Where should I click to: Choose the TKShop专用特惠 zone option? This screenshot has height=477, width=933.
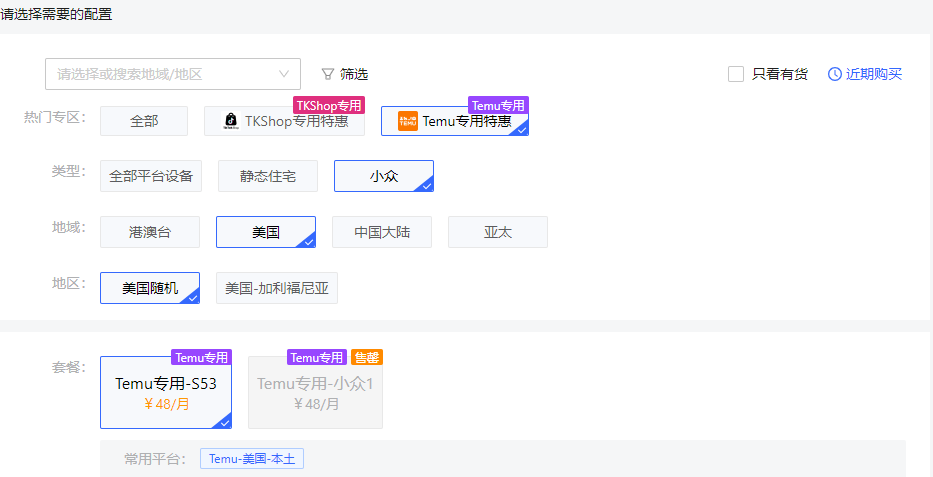(x=284, y=121)
